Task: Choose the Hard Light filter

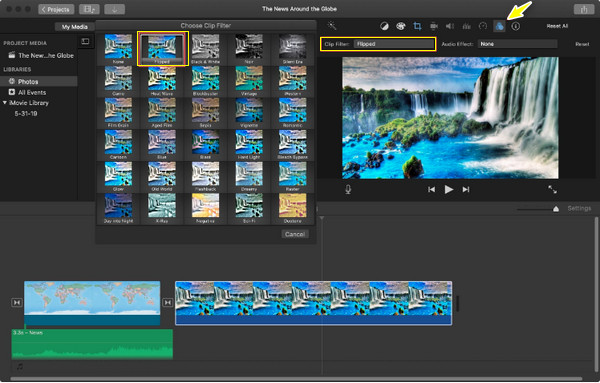Action: pyautogui.click(x=249, y=145)
